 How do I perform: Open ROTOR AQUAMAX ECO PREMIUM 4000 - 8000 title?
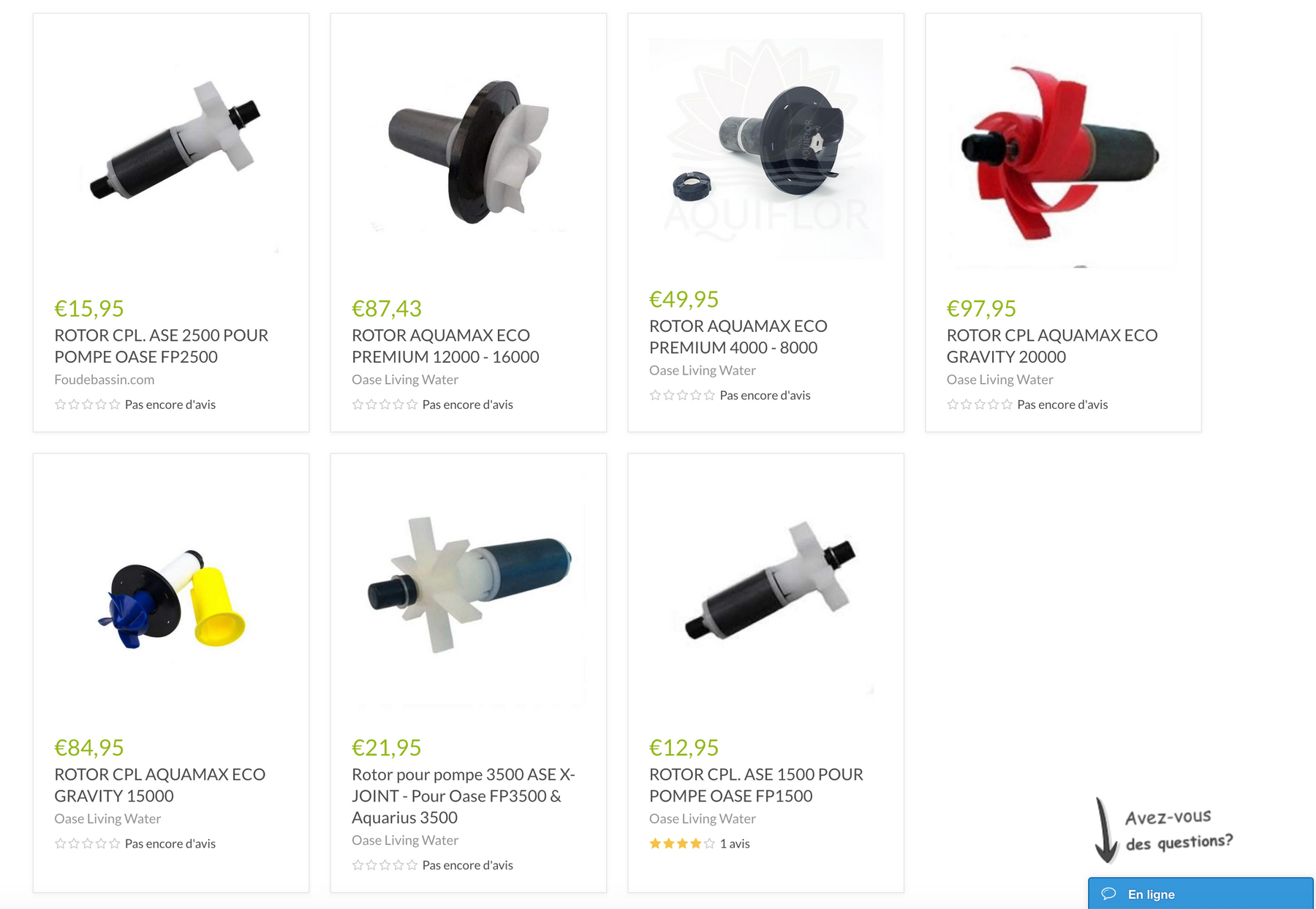point(738,336)
